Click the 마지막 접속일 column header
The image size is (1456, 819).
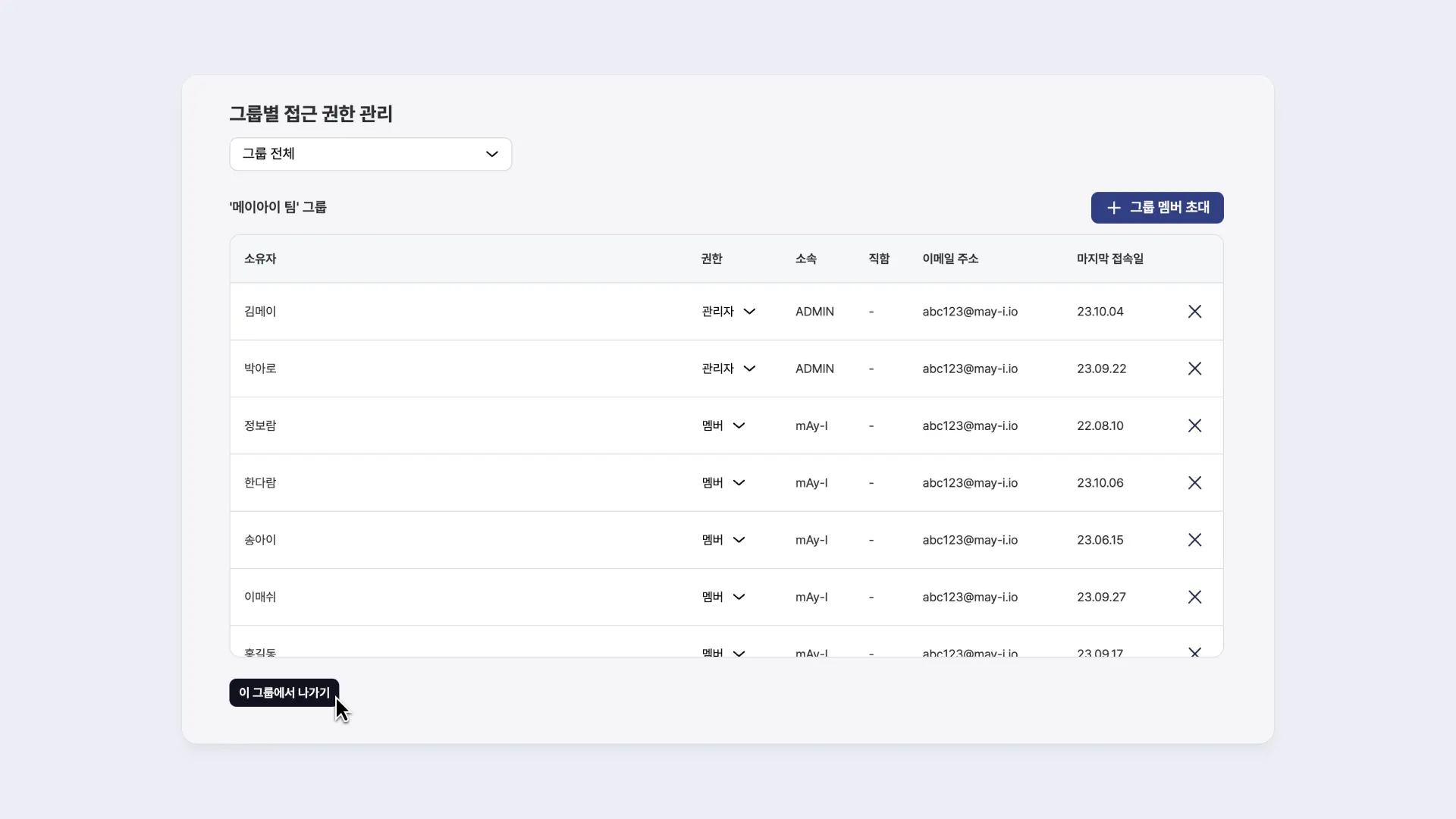1109,259
